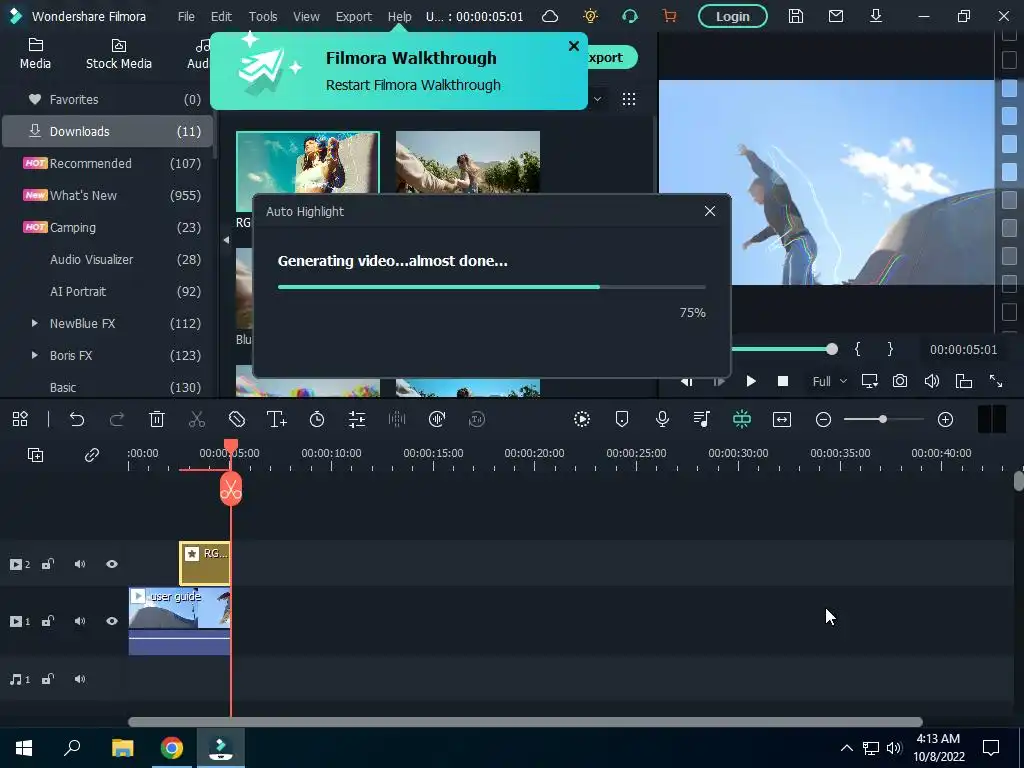The width and height of the screenshot is (1024, 768).
Task: Click the save project floppy icon
Action: click(x=795, y=16)
